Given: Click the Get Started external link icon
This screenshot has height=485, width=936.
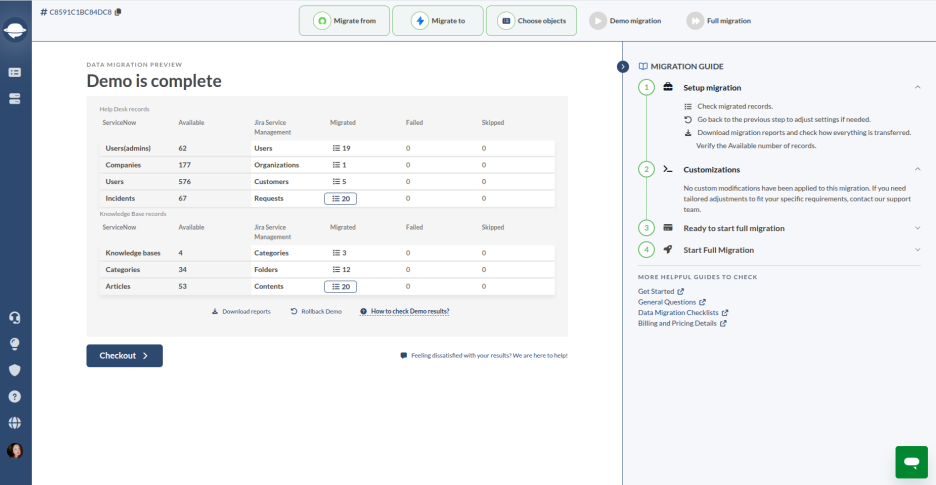Looking at the screenshot, I should click(x=681, y=291).
